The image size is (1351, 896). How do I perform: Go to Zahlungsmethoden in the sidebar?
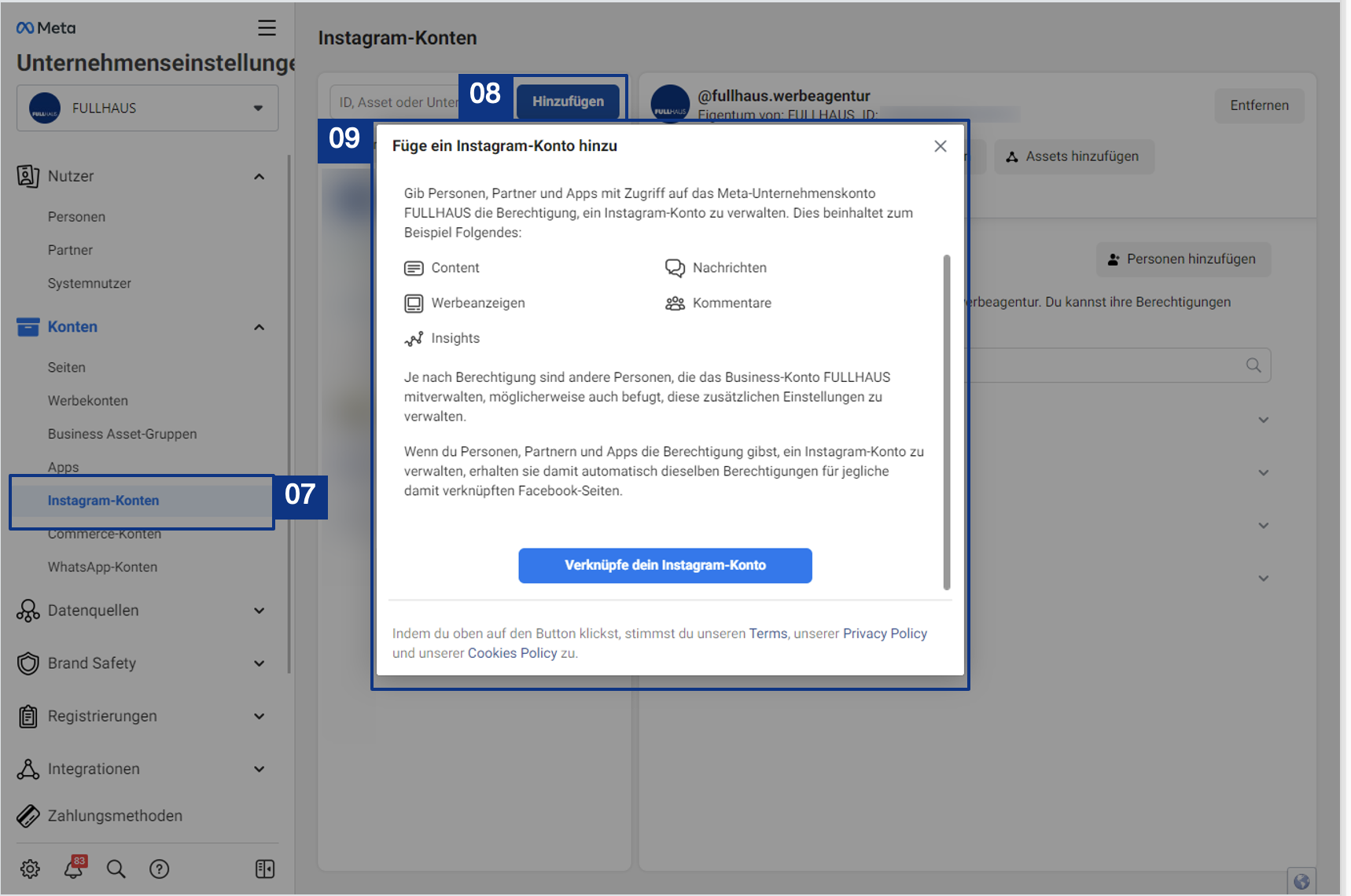click(115, 816)
